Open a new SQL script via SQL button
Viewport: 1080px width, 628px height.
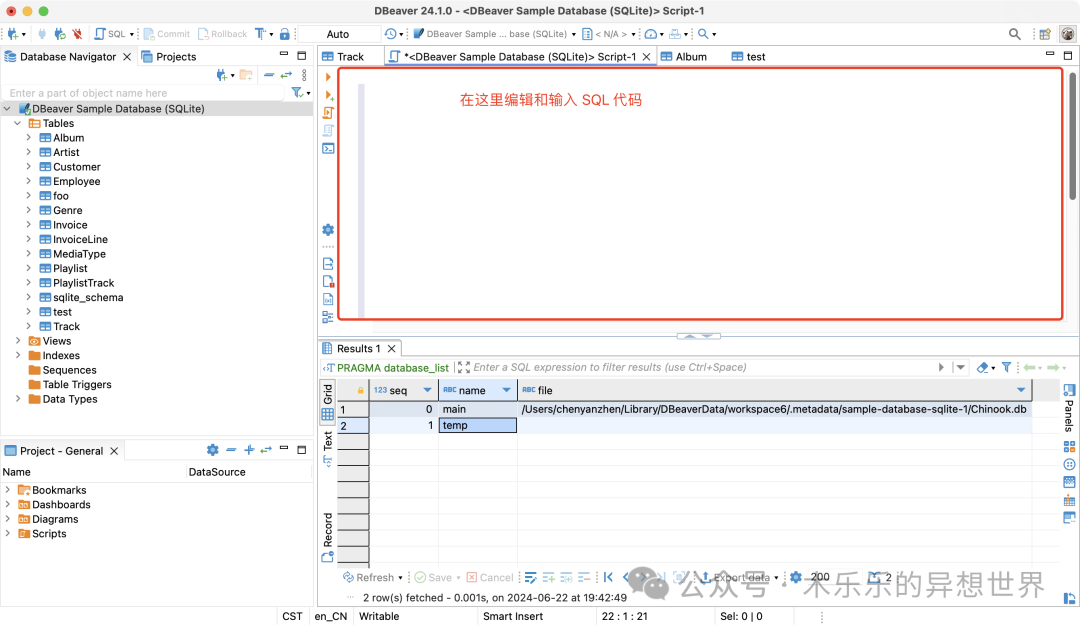coord(110,34)
